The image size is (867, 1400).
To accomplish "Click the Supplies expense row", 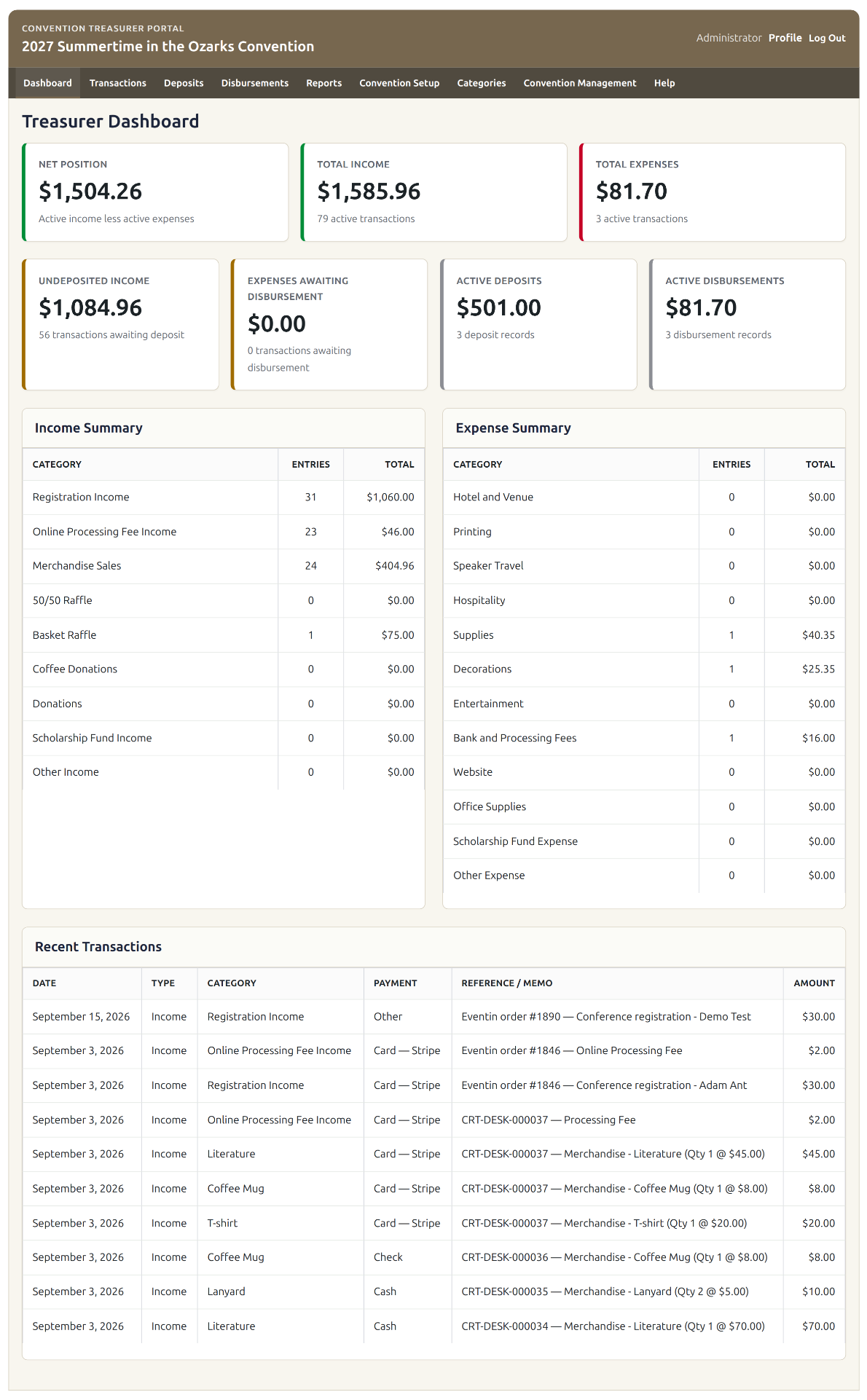I will click(644, 635).
